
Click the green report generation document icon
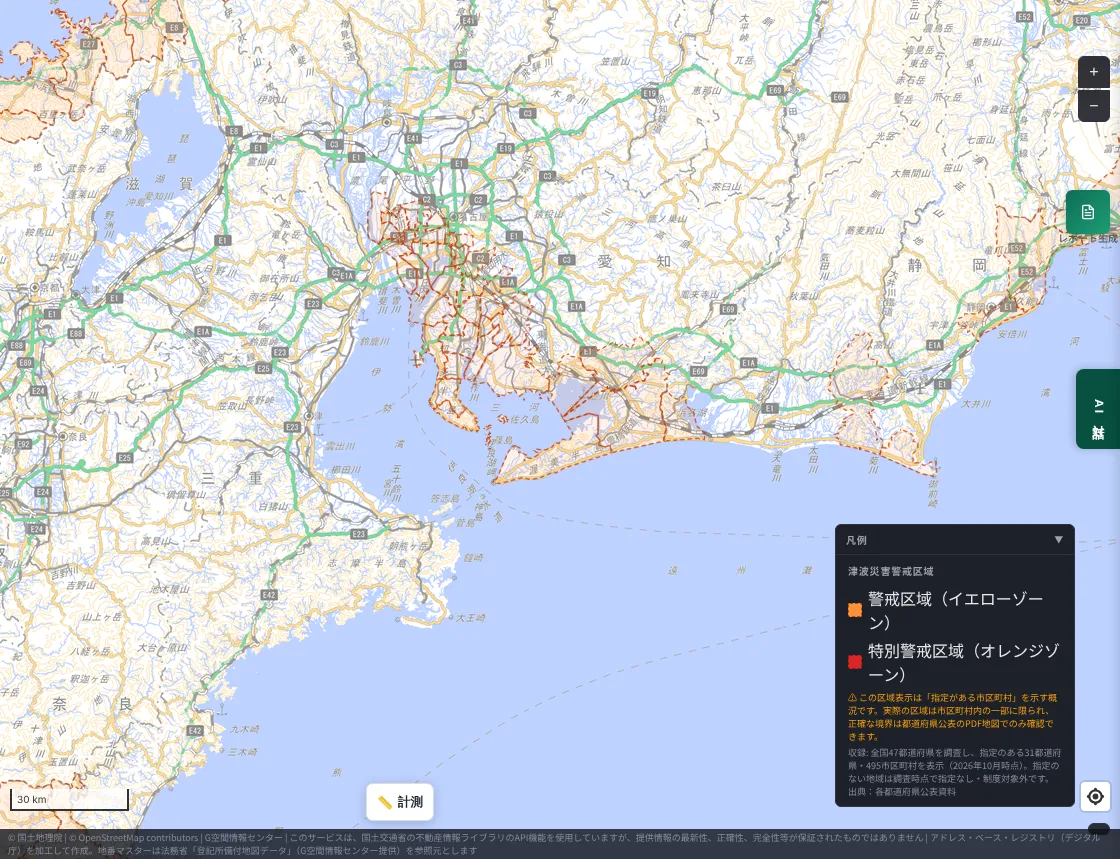point(1087,212)
